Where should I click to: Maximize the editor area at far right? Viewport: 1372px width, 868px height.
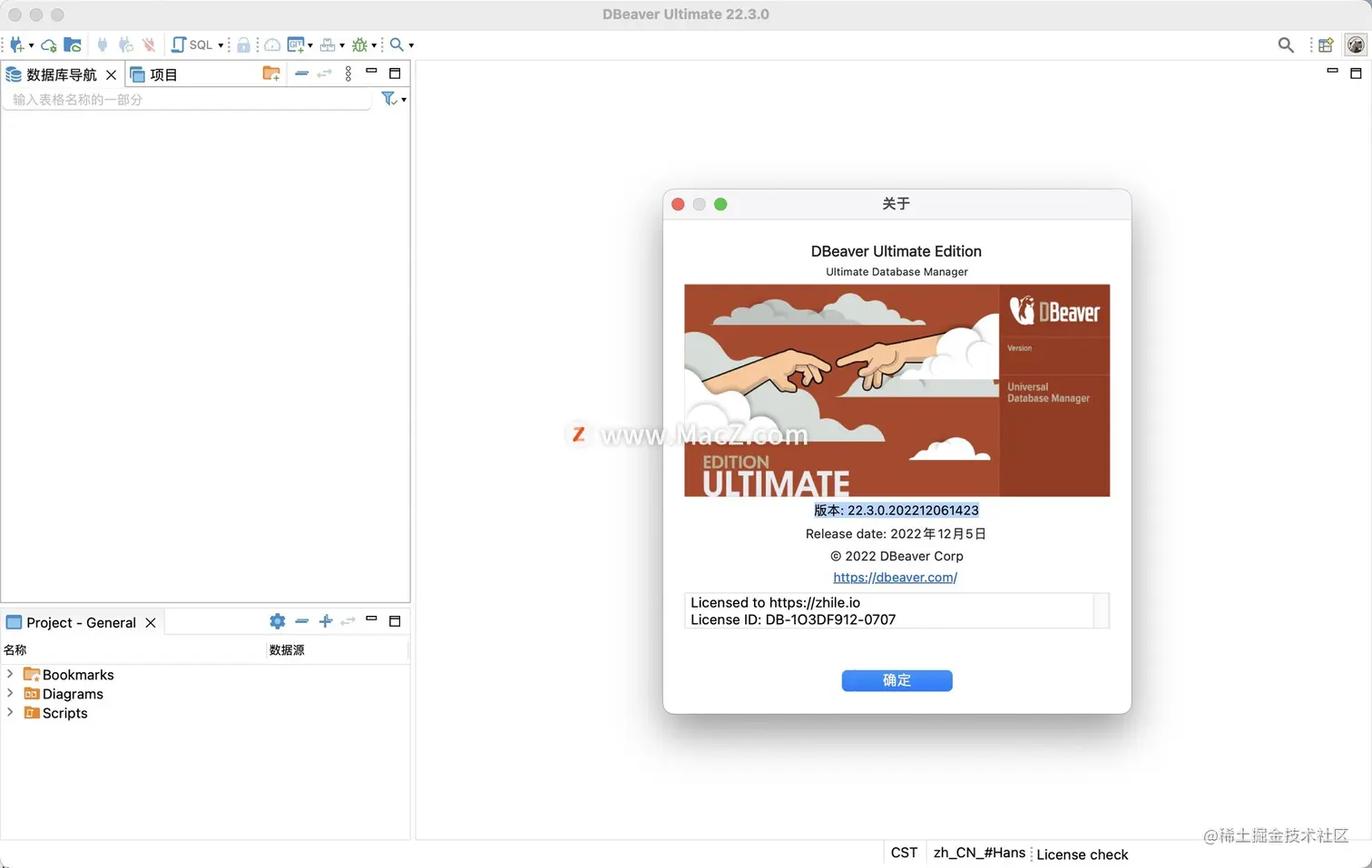[x=1356, y=73]
